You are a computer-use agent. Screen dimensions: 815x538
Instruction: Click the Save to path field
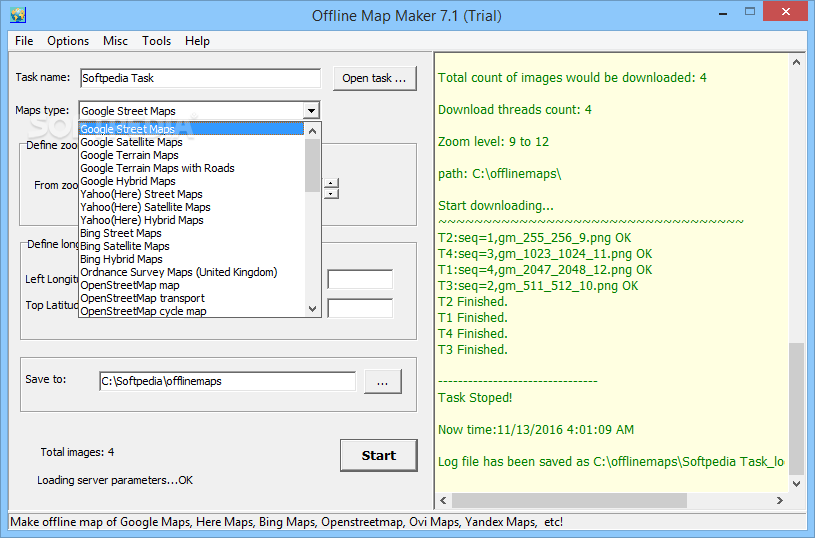tap(227, 381)
